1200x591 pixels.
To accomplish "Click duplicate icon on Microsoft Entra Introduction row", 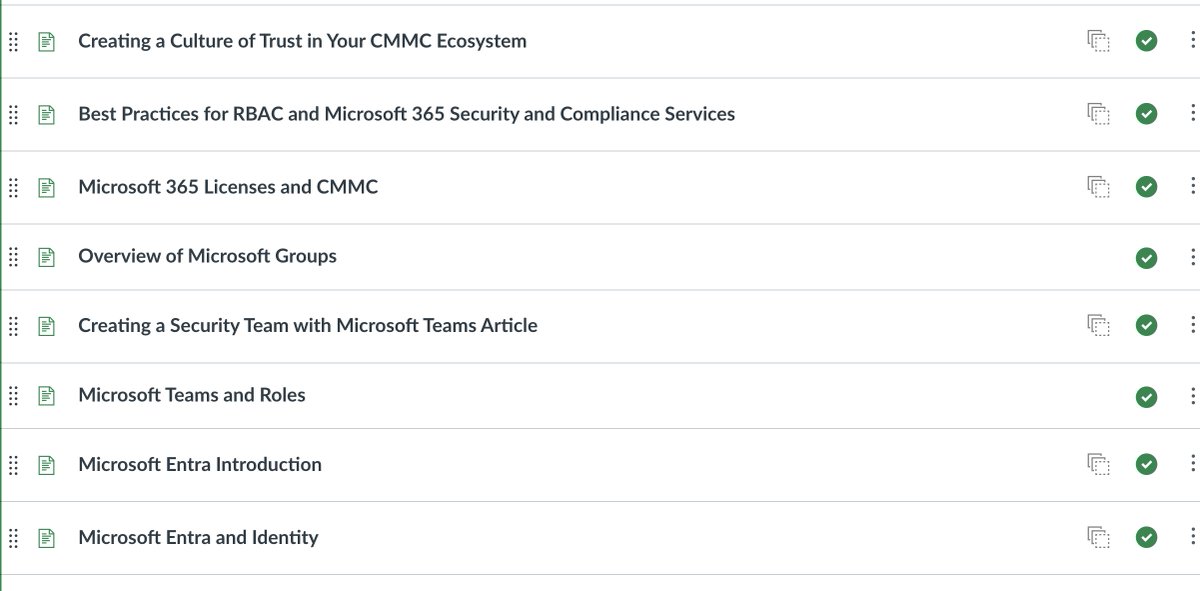I will click(1099, 464).
